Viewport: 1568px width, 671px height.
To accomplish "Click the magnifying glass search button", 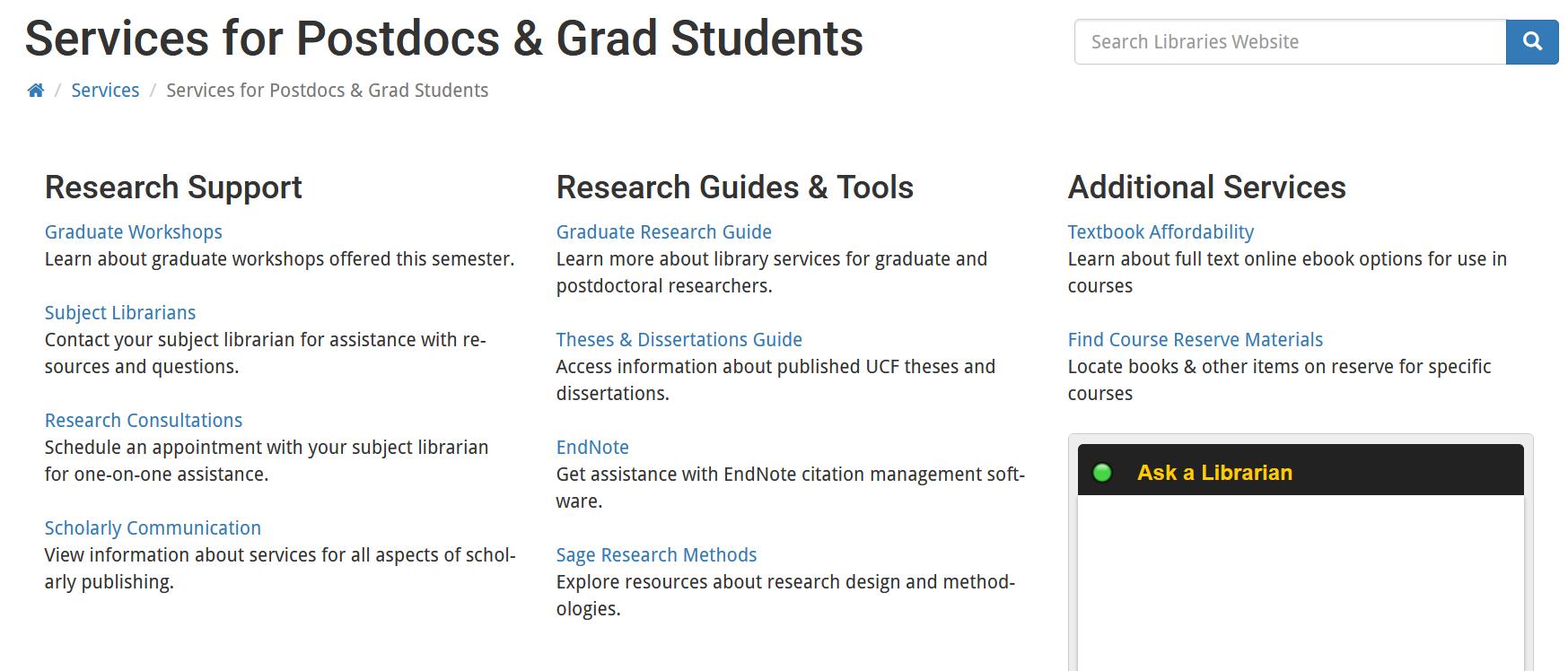I will point(1532,42).
